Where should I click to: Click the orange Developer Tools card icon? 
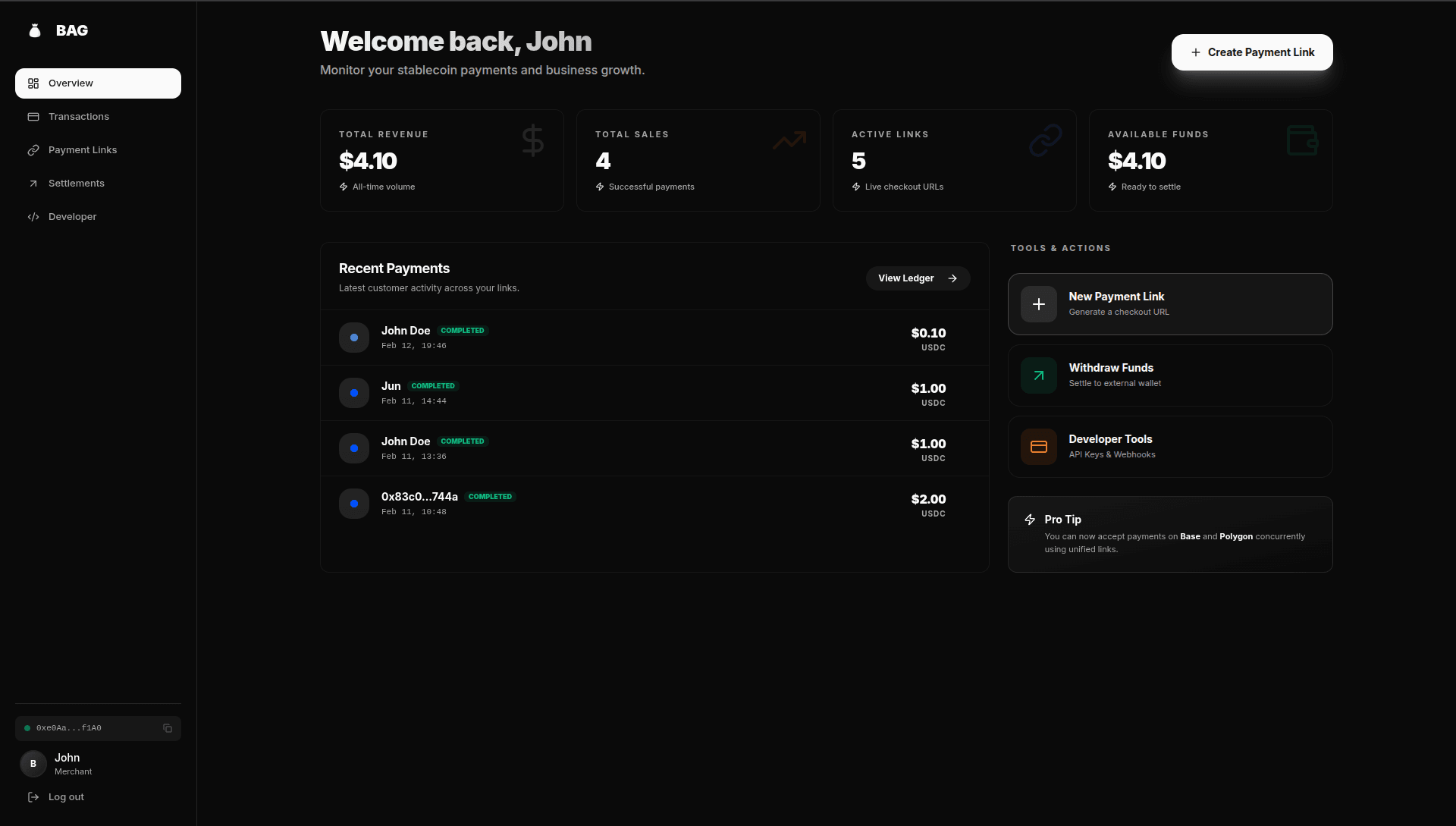pyautogui.click(x=1038, y=447)
